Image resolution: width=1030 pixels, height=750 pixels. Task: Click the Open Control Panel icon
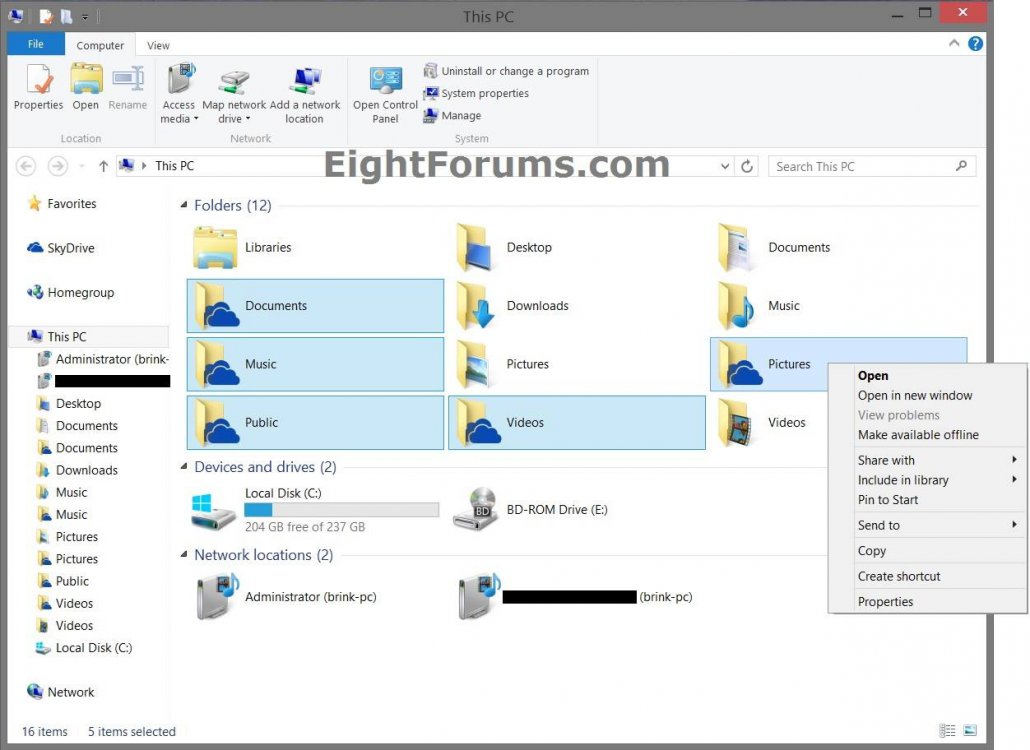click(386, 94)
